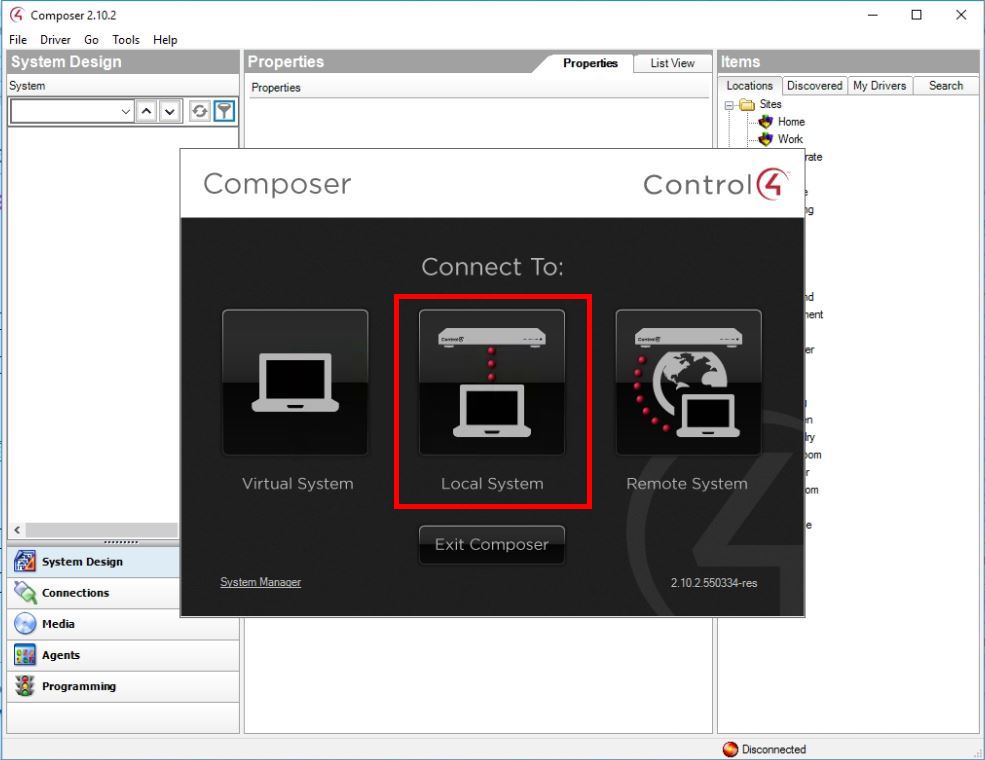Open the System Manager link
985x760 pixels.
pyautogui.click(x=260, y=582)
